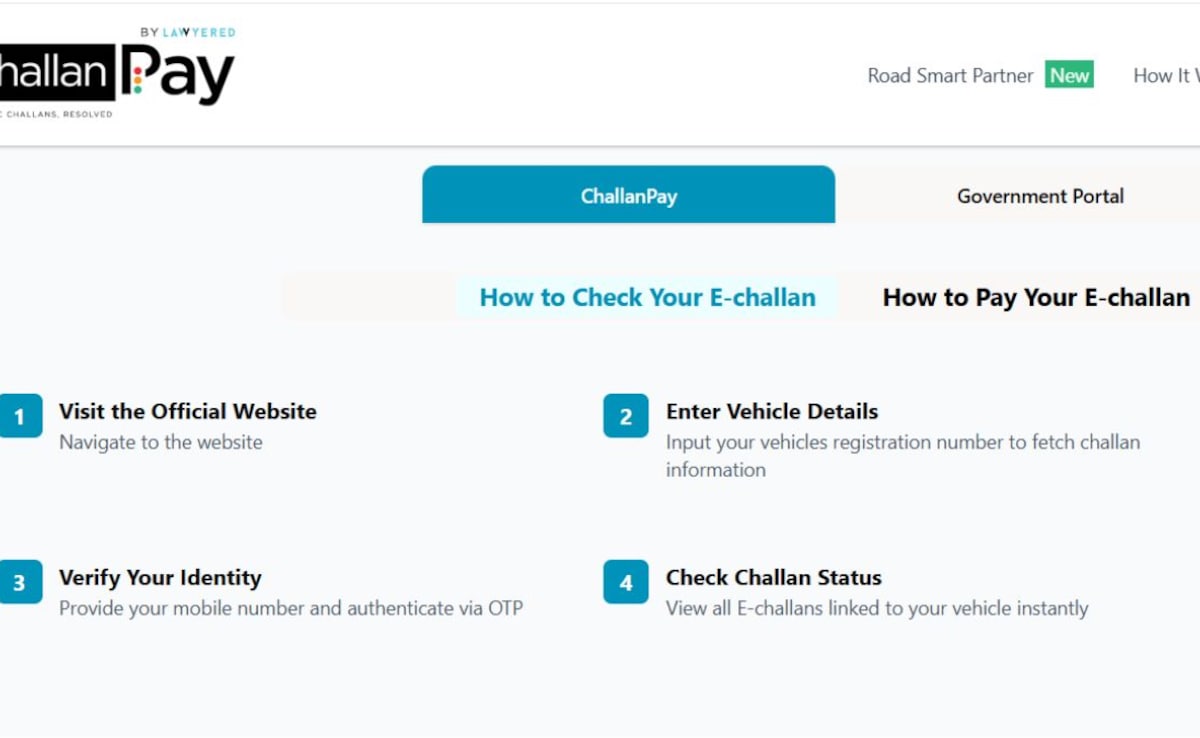
Task: Click the ChallanPay logo
Action: tap(115, 75)
